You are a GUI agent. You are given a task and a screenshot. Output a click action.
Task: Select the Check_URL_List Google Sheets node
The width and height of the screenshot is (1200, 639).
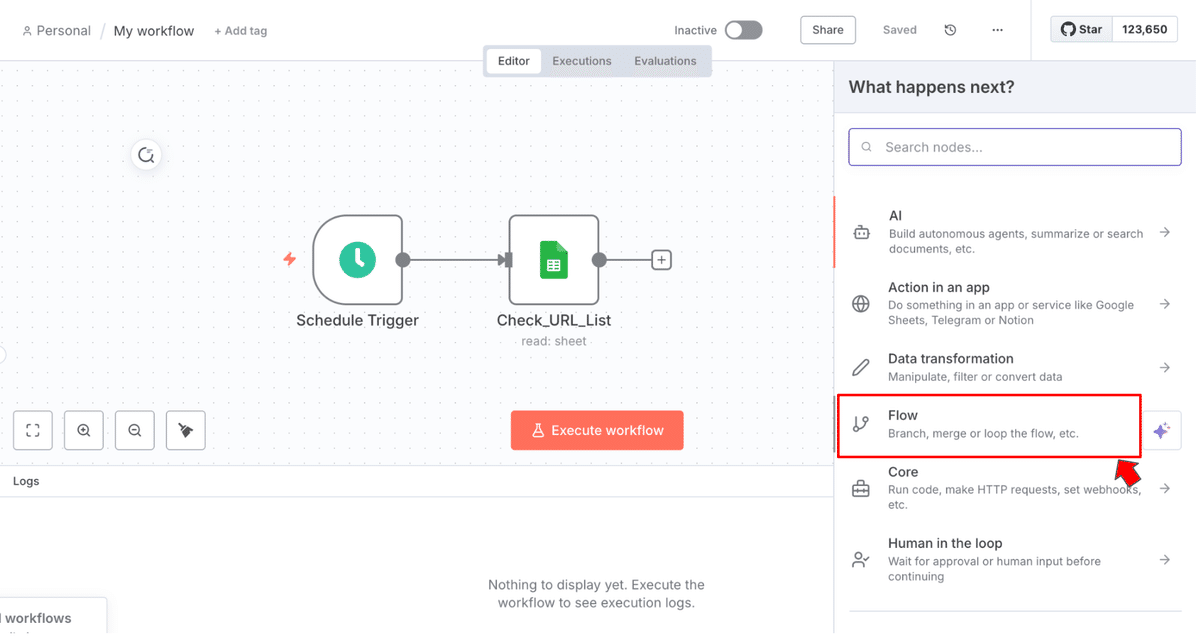pos(553,260)
